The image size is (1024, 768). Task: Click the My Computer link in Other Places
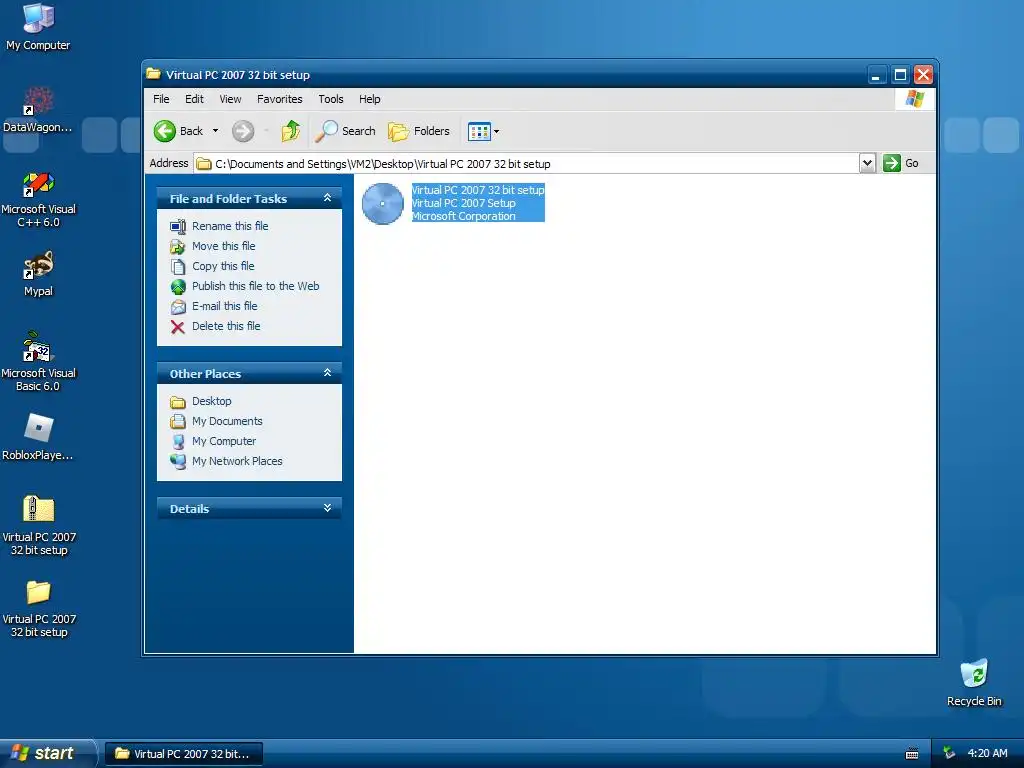pos(224,441)
